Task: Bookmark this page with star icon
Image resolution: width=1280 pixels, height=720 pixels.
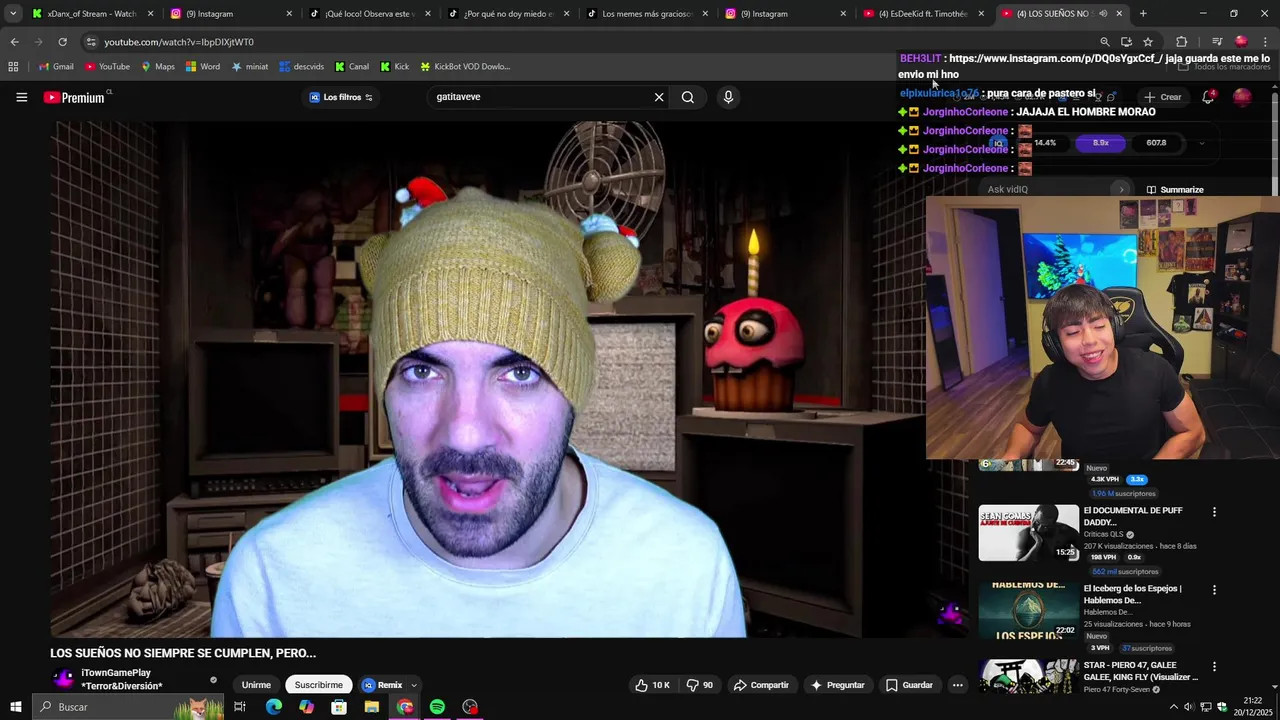Action: click(x=1148, y=42)
